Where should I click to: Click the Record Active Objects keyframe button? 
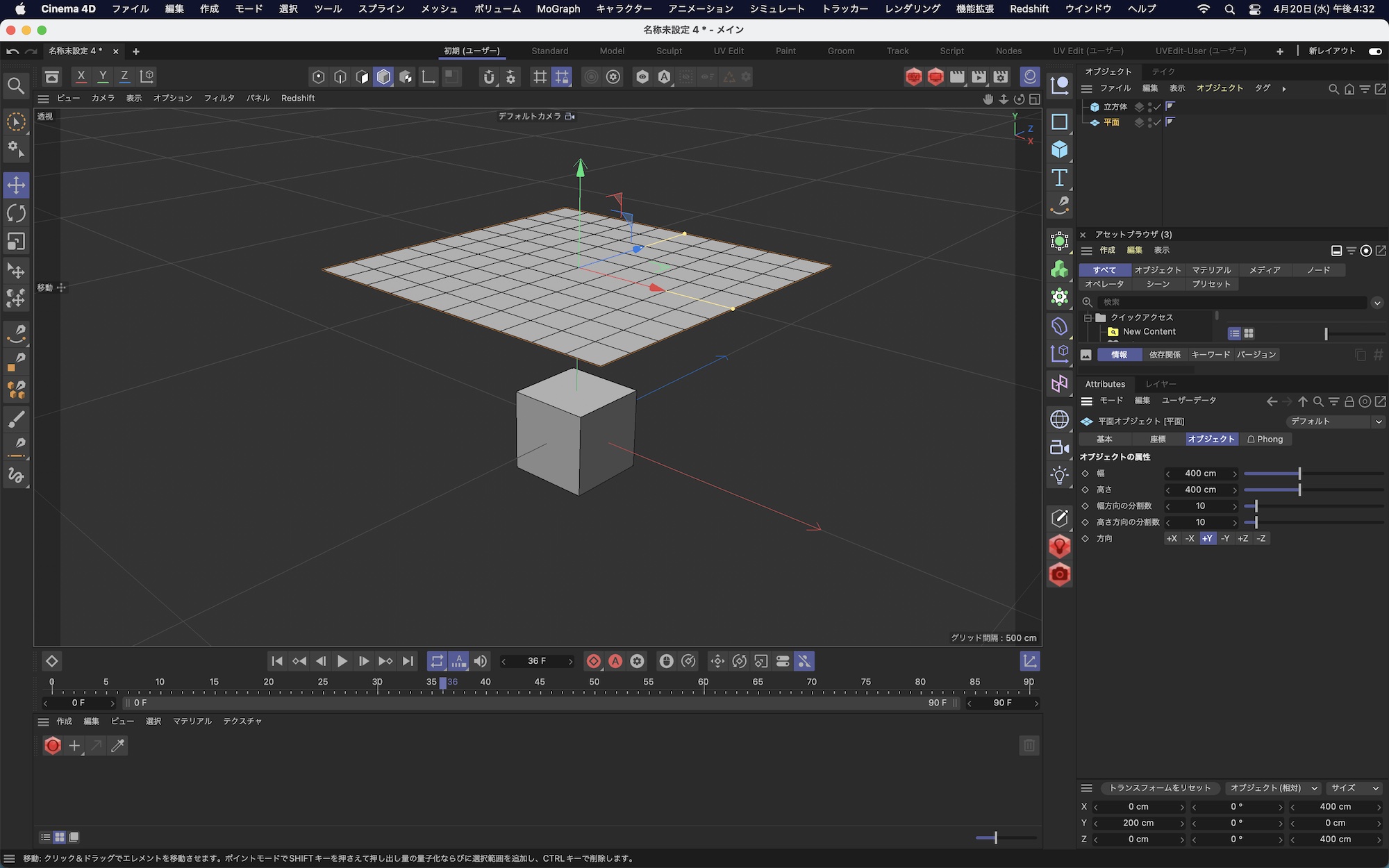click(x=594, y=661)
